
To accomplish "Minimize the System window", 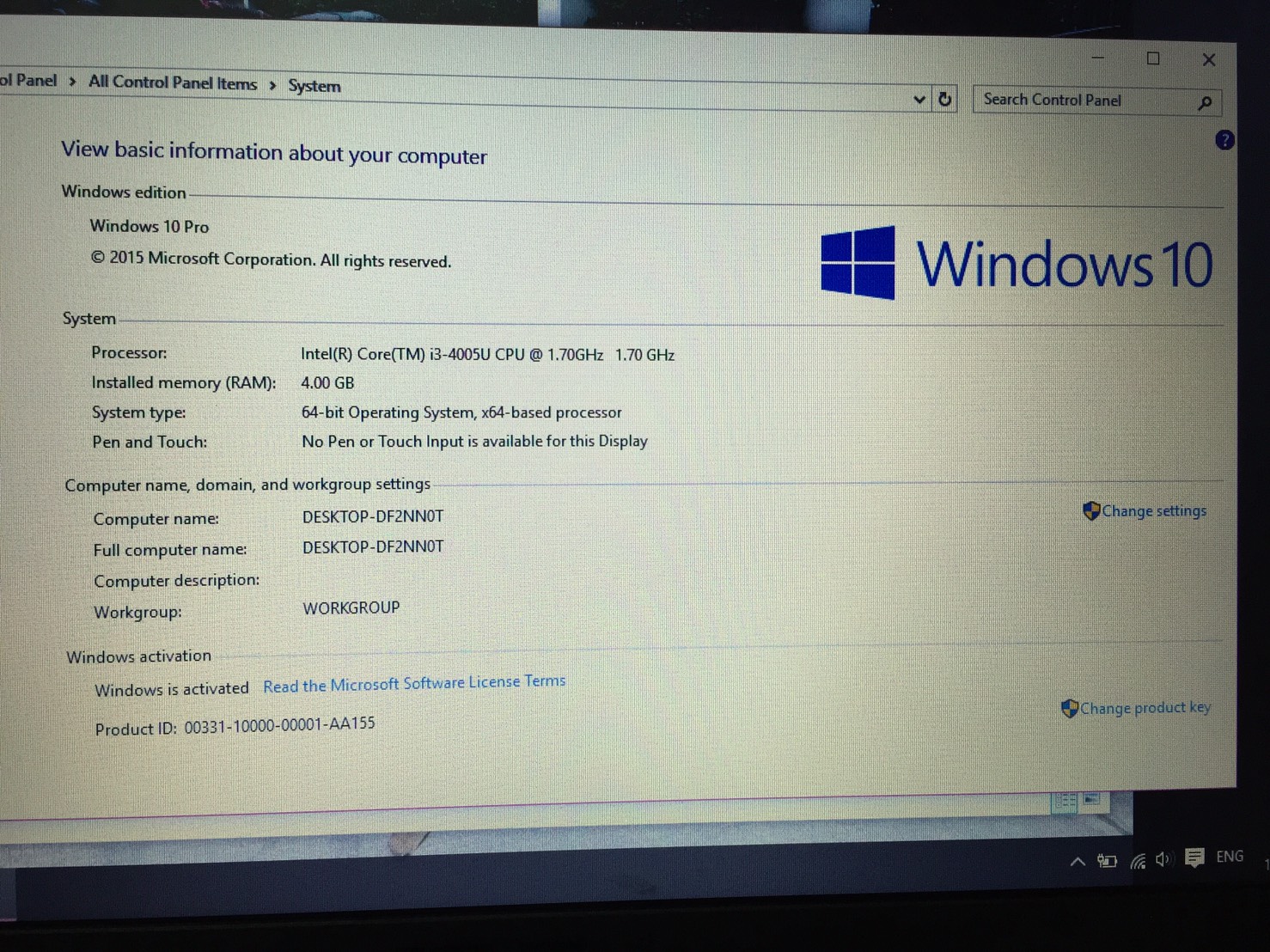I will [x=1097, y=58].
